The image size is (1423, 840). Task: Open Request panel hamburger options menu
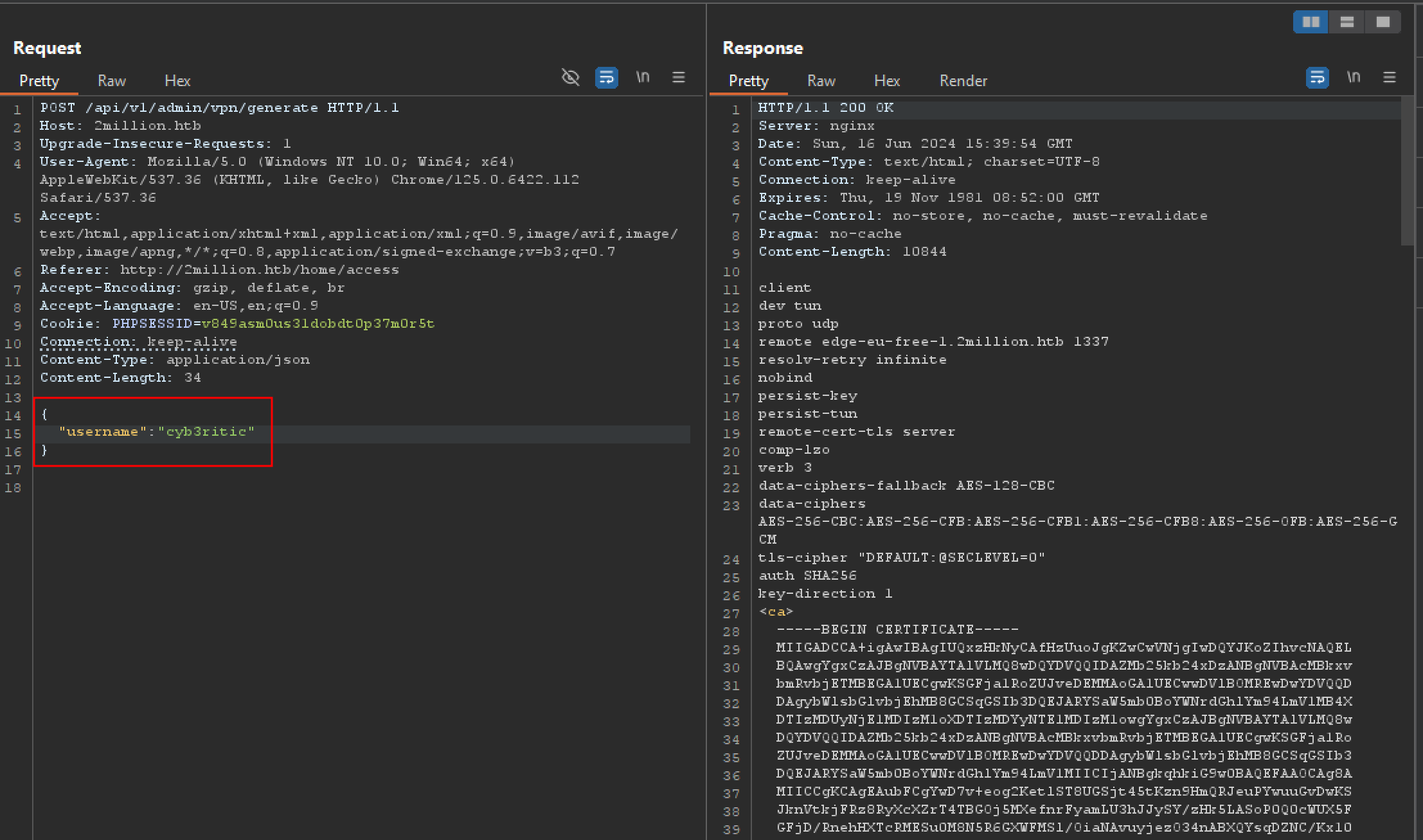click(679, 78)
